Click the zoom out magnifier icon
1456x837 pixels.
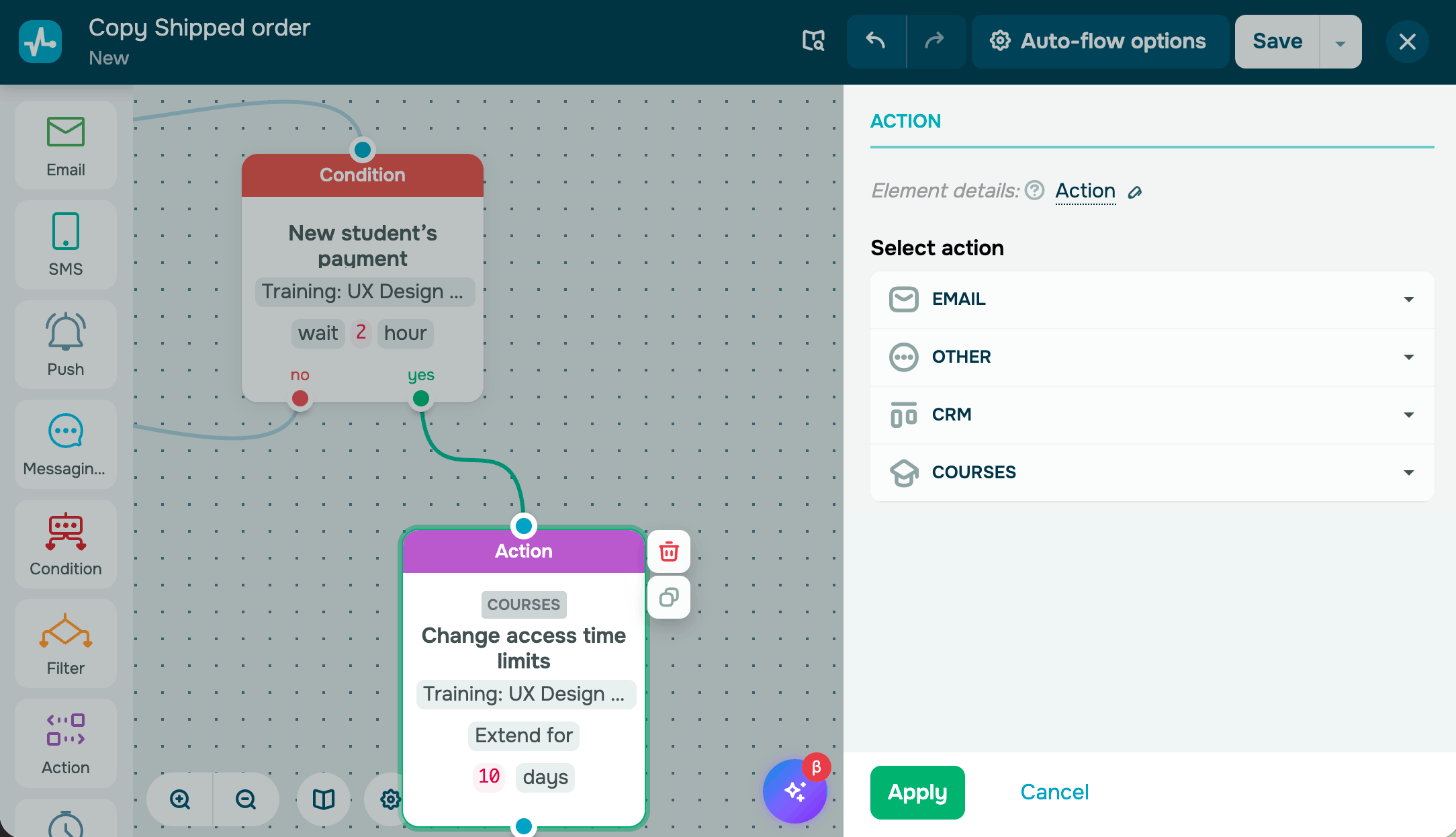click(246, 799)
